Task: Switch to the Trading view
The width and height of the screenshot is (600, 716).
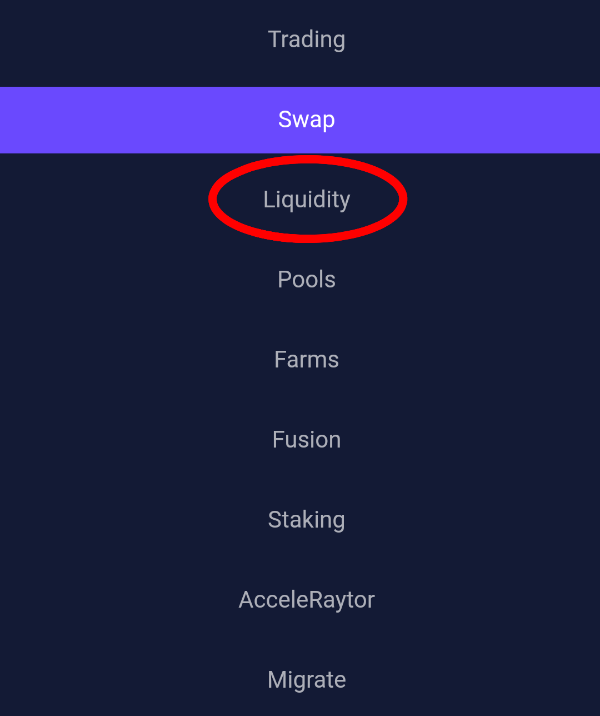Action: [x=306, y=40]
